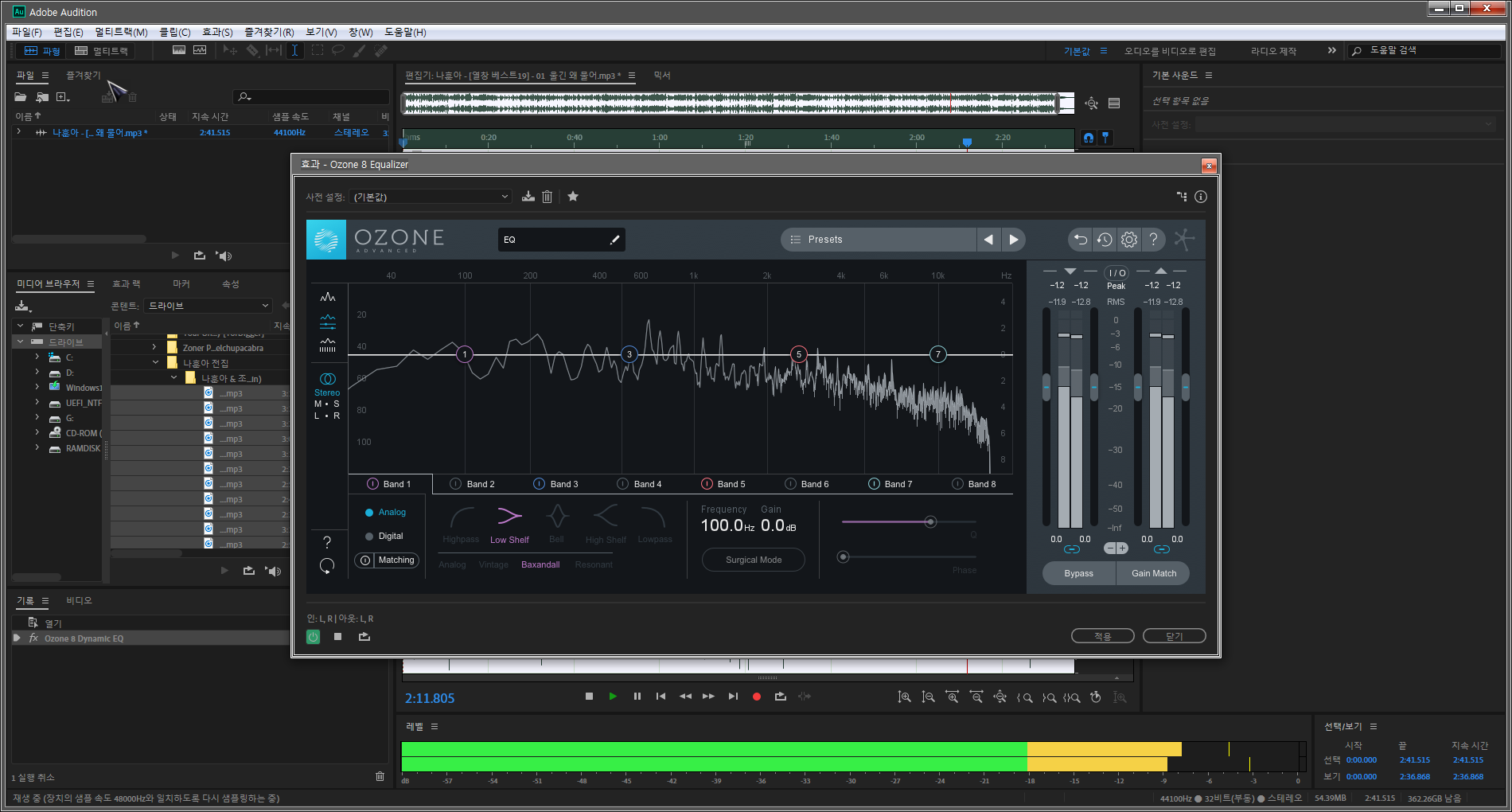Click the 닫기 close button
The height and width of the screenshot is (812, 1512).
[x=1175, y=636]
